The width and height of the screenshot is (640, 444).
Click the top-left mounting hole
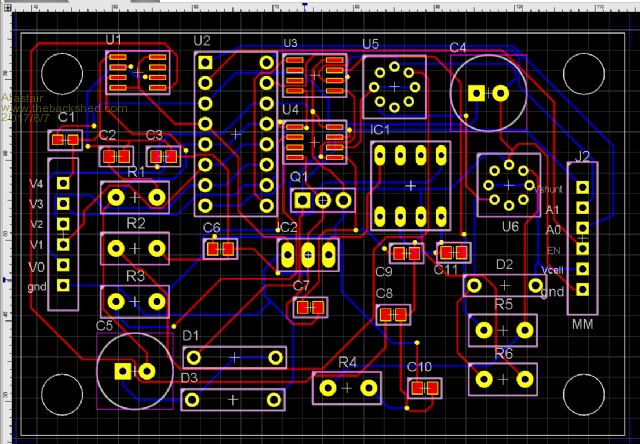click(x=62, y=72)
